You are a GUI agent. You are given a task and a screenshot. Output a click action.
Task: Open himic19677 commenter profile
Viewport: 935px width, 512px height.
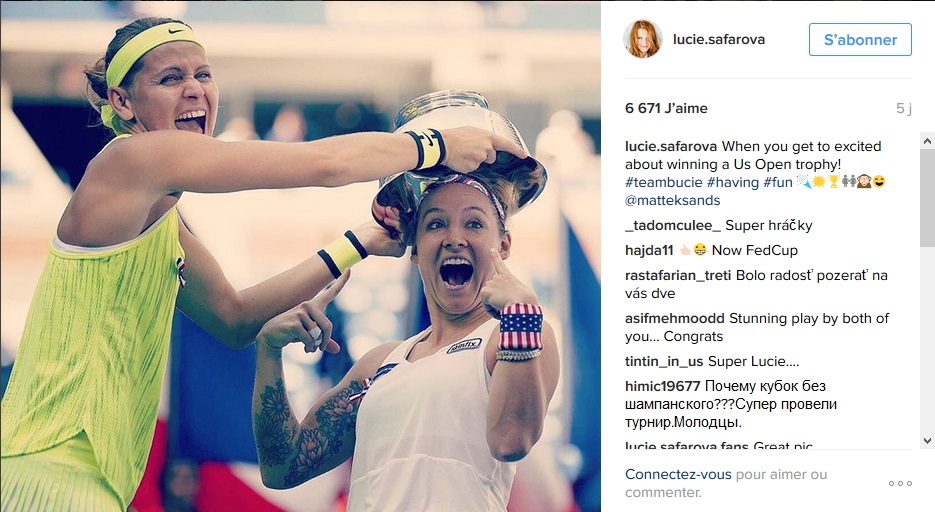coord(662,386)
